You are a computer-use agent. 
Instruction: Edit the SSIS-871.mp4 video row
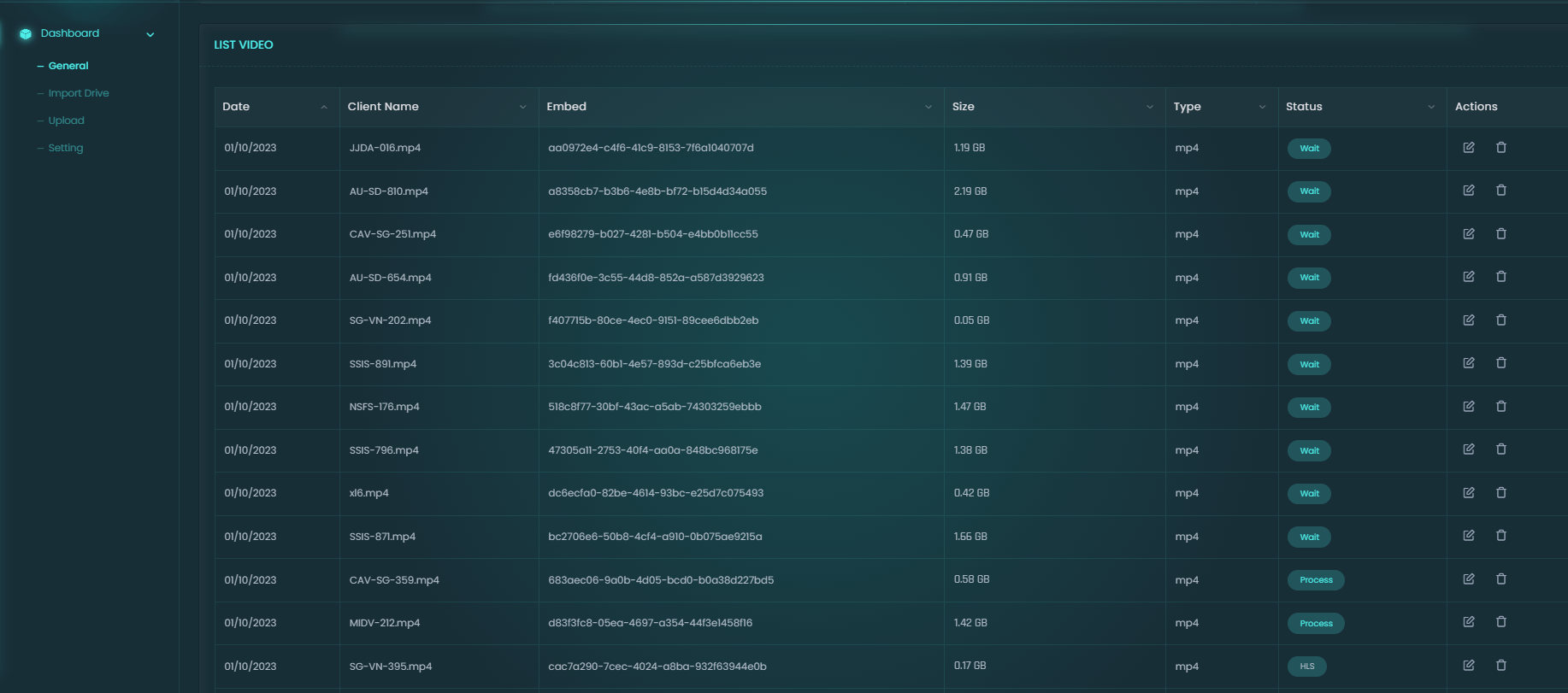1469,536
